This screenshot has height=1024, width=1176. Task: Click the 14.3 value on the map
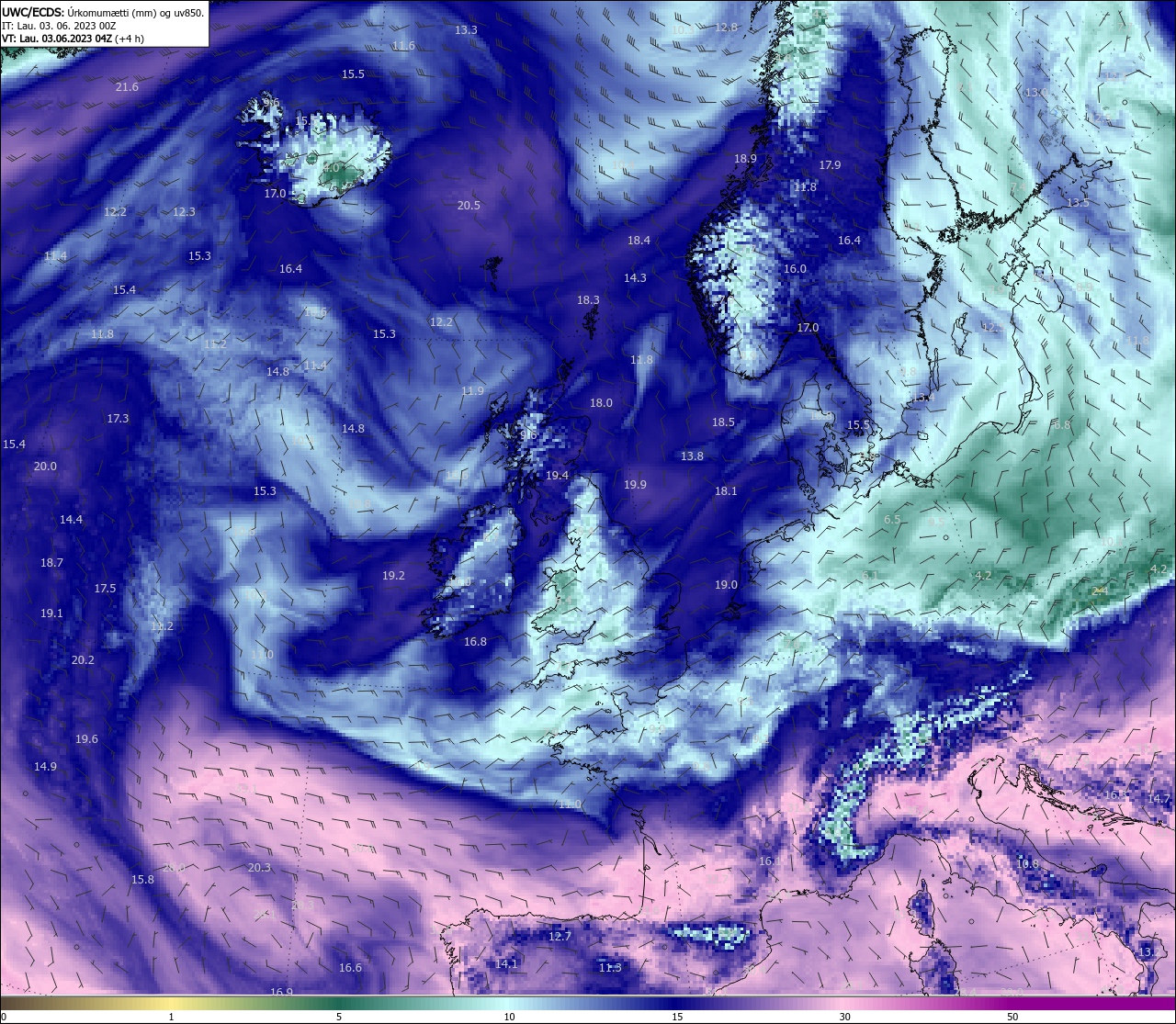coord(635,278)
